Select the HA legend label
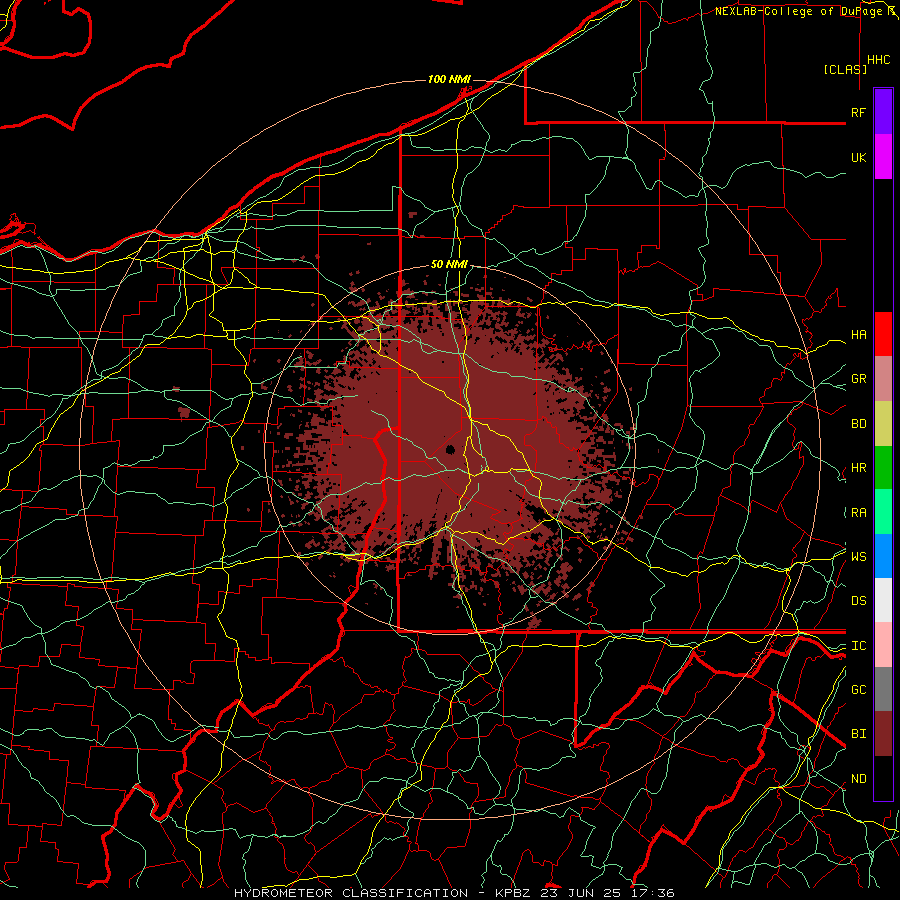Viewport: 900px width, 900px height. click(x=858, y=335)
